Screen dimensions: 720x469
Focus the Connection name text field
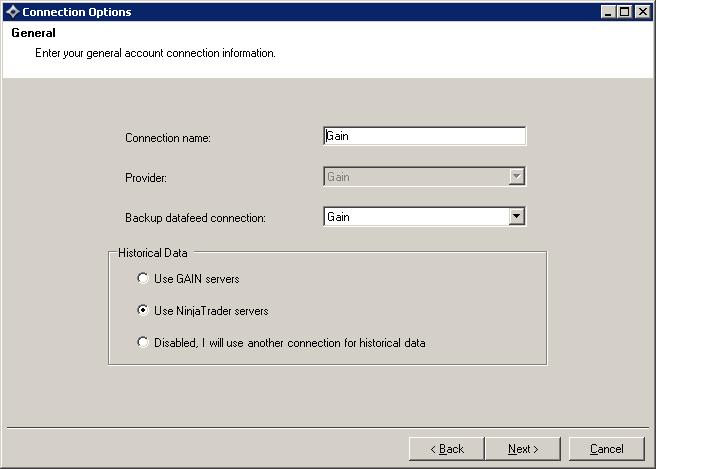[x=425, y=137]
